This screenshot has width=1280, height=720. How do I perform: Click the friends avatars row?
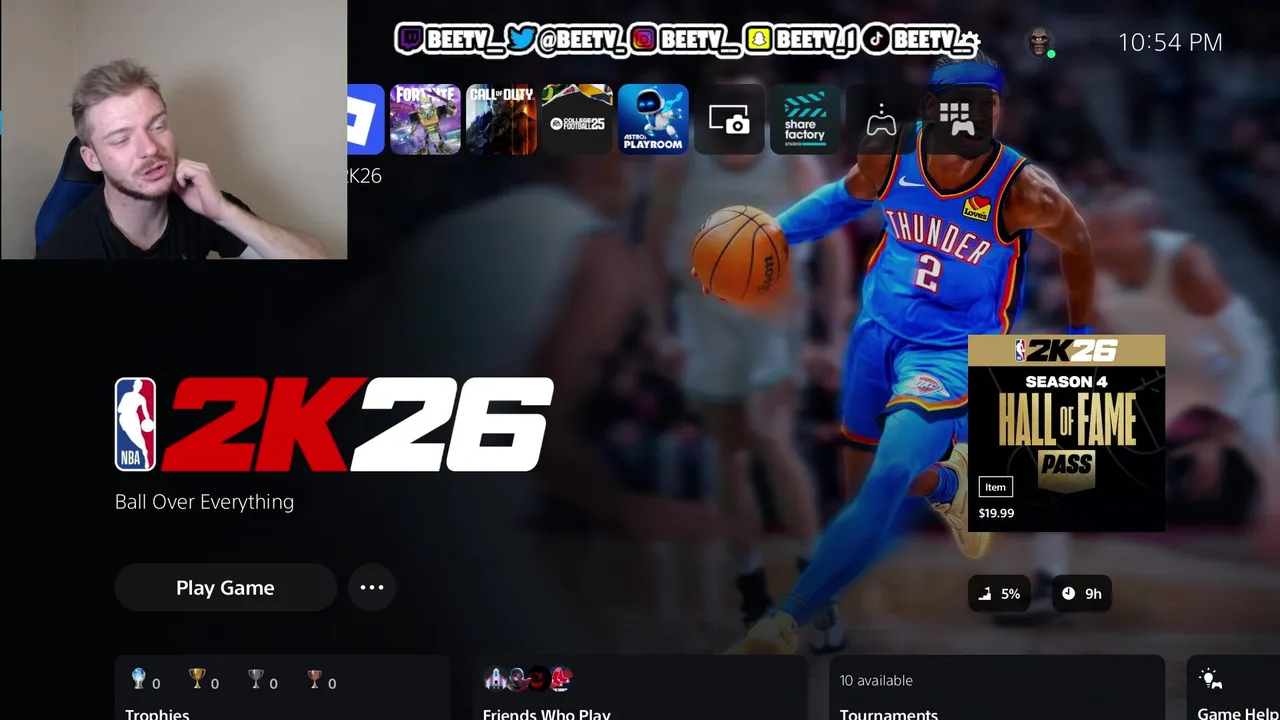528,679
